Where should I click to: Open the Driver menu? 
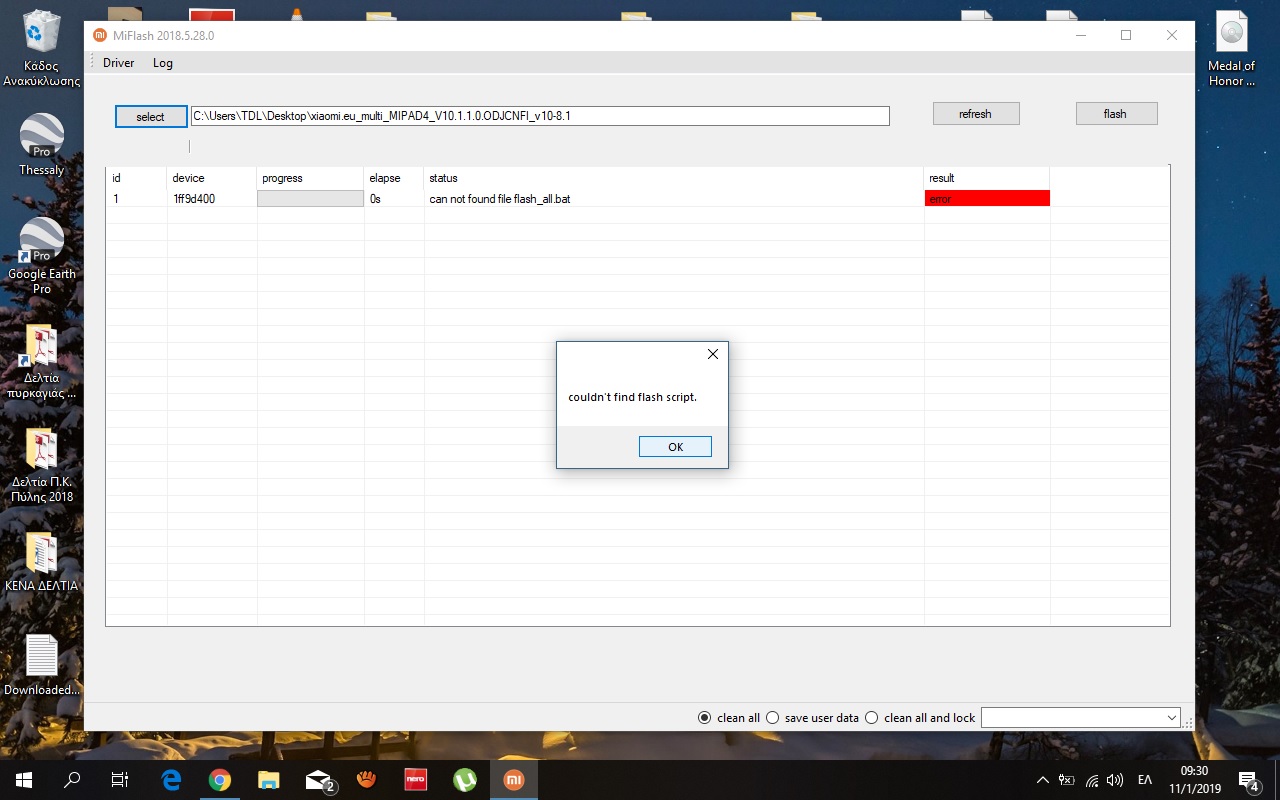(x=118, y=63)
